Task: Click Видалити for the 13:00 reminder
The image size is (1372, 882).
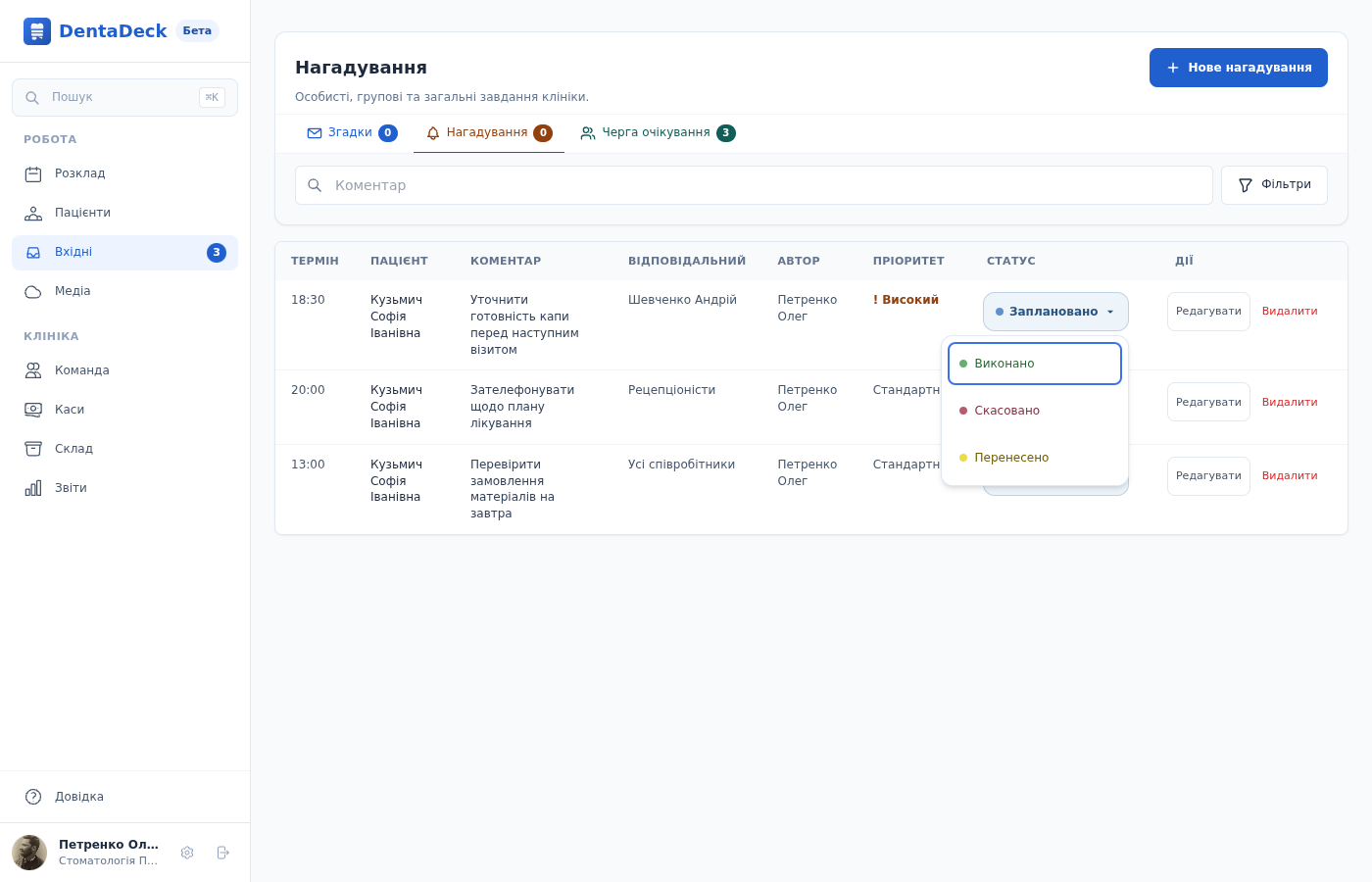Action: click(1290, 476)
